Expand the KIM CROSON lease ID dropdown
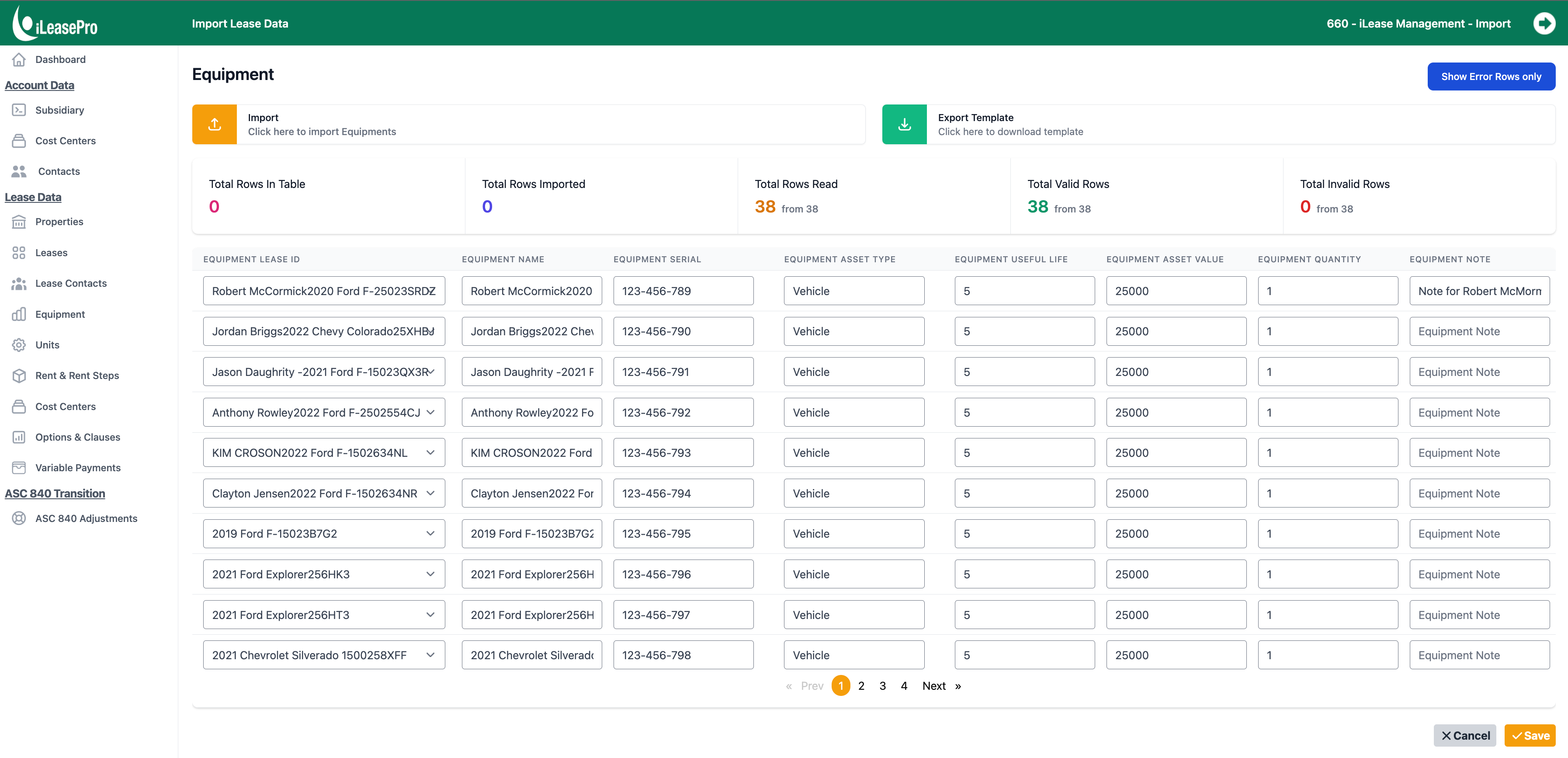 coord(430,452)
